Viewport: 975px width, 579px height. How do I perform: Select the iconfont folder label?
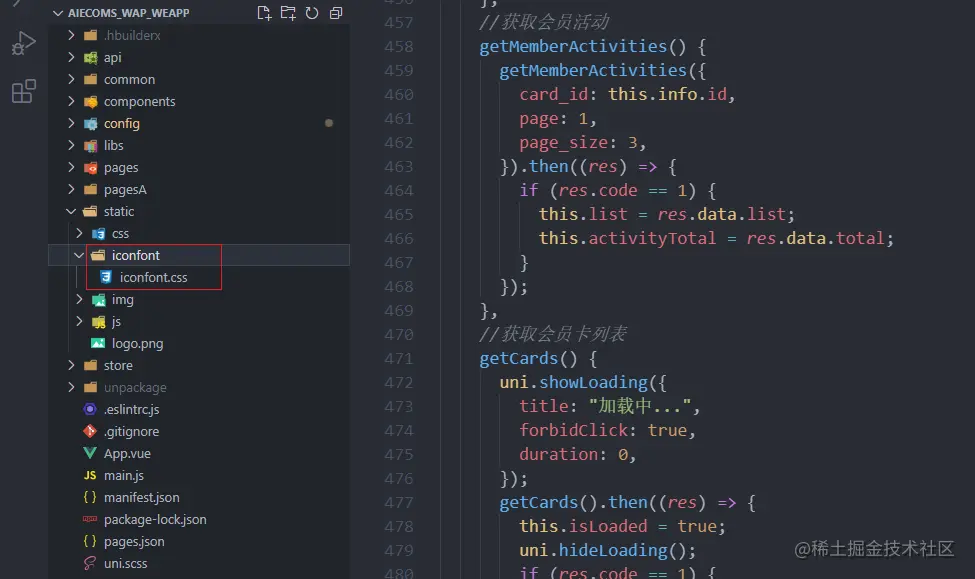(x=136, y=256)
